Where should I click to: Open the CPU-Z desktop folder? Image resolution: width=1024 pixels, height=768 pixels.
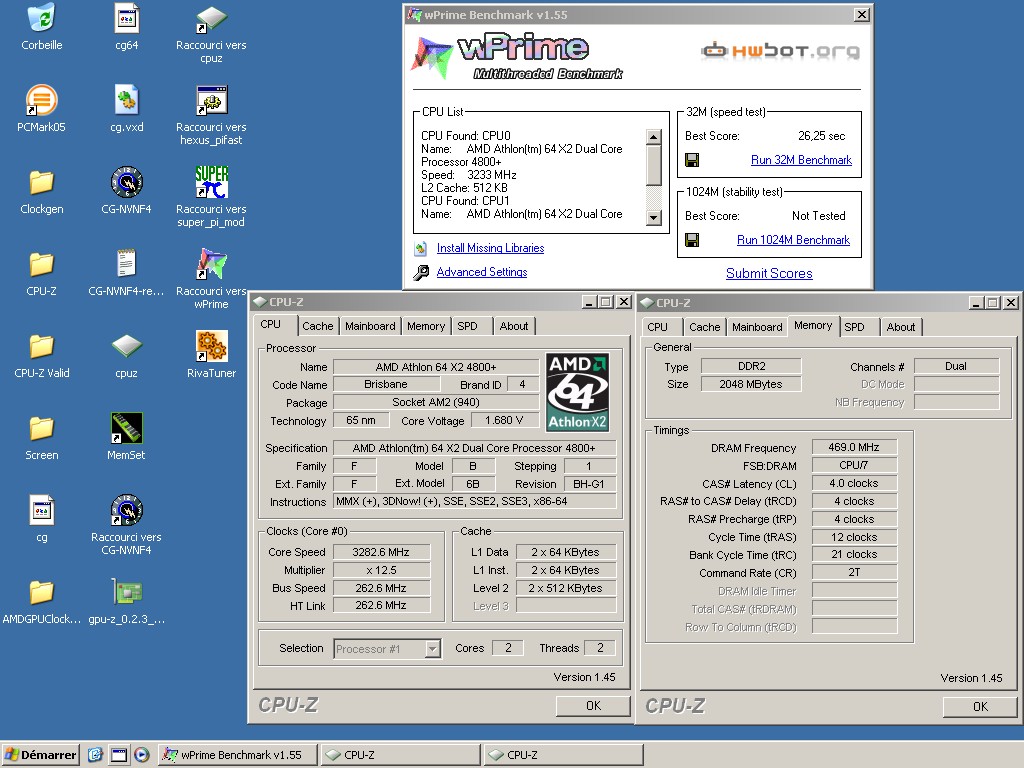[x=42, y=265]
